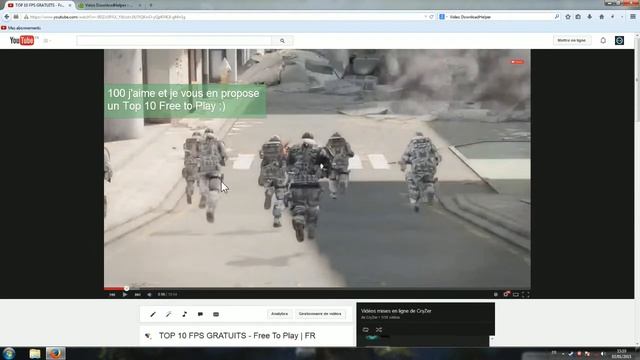The width and height of the screenshot is (640, 360).
Task: Click the Firefox taskbar icon
Action: tap(55, 353)
